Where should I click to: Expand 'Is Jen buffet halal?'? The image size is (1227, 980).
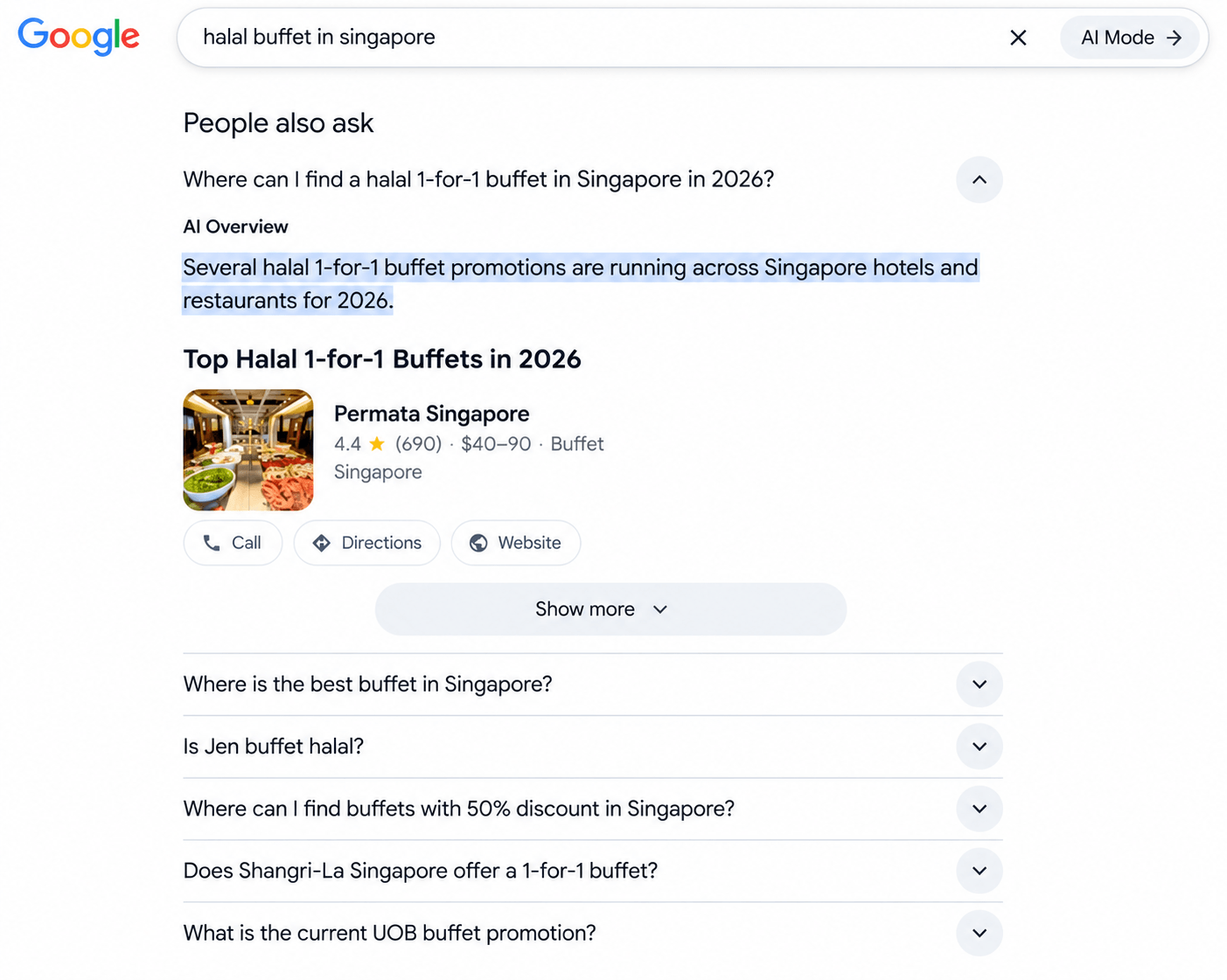593,747
